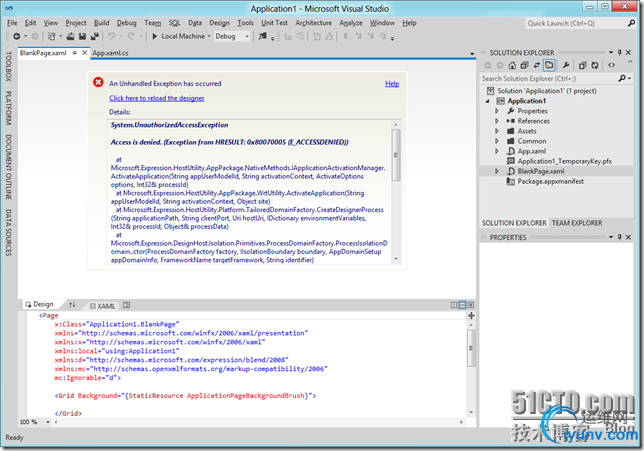Open the Debug menu
Screen dimensions: 644x451
point(126,23)
